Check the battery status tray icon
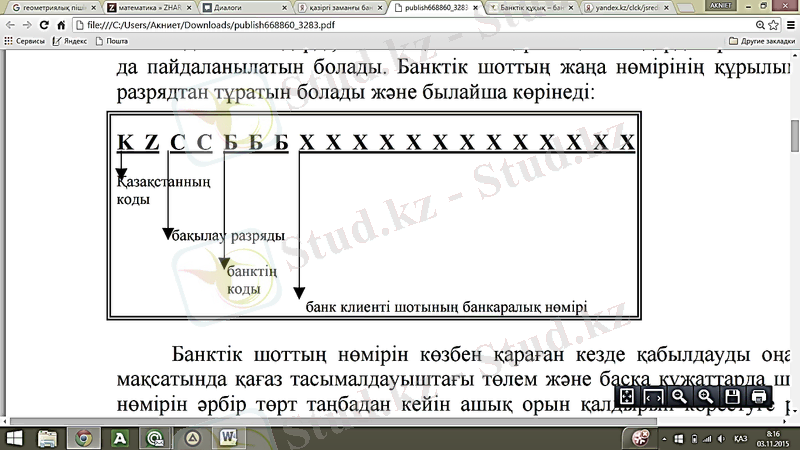Image resolution: width=800 pixels, height=450 pixels. coord(694,439)
